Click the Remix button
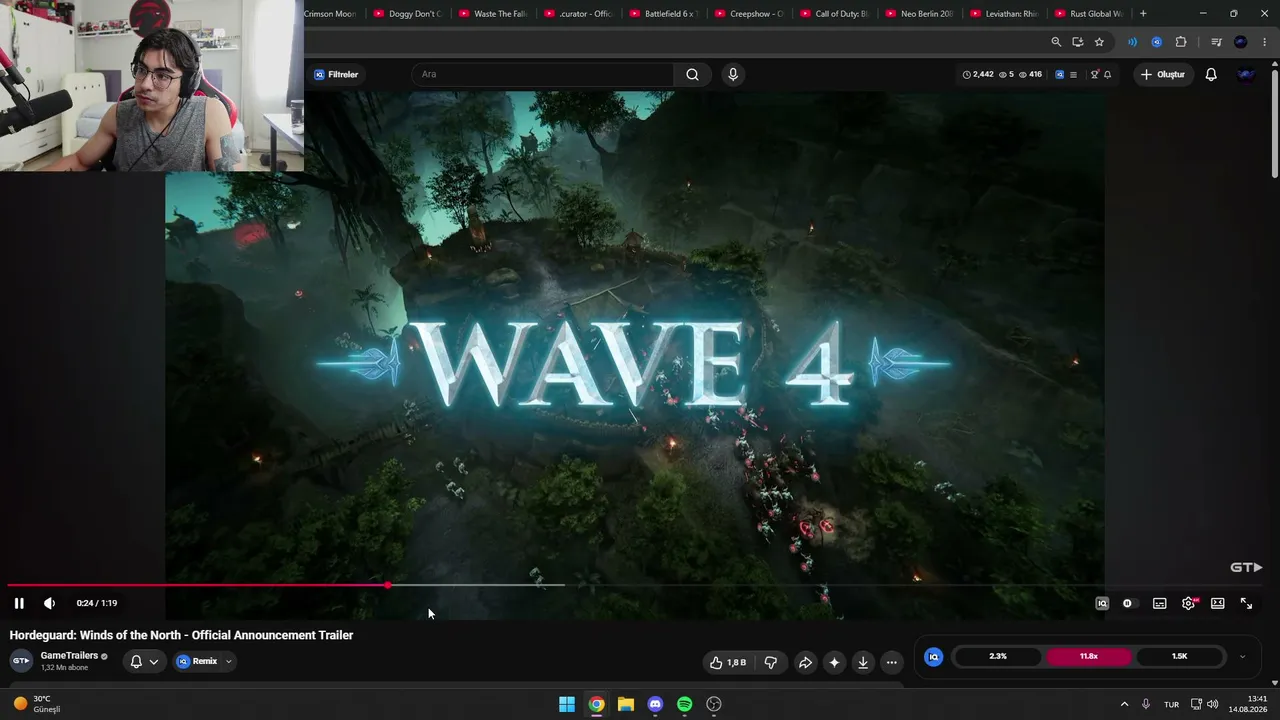The width and height of the screenshot is (1280, 720). click(197, 661)
